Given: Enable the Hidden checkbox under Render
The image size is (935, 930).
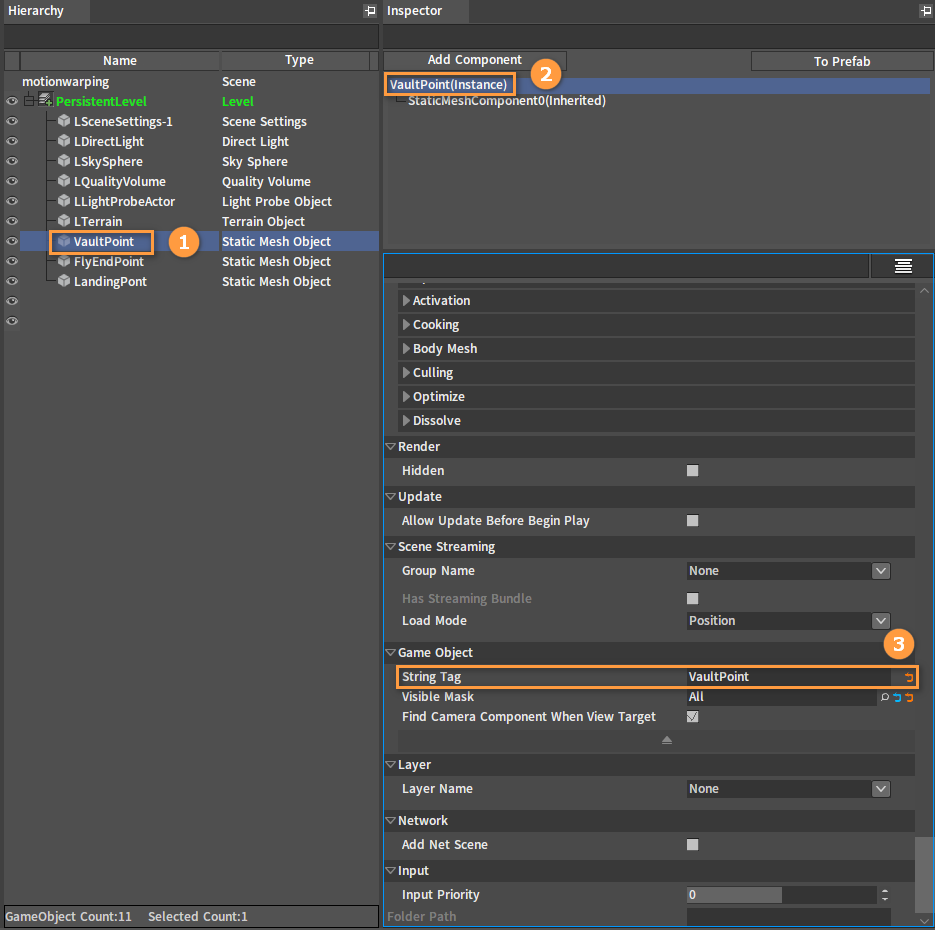Looking at the screenshot, I should [692, 471].
